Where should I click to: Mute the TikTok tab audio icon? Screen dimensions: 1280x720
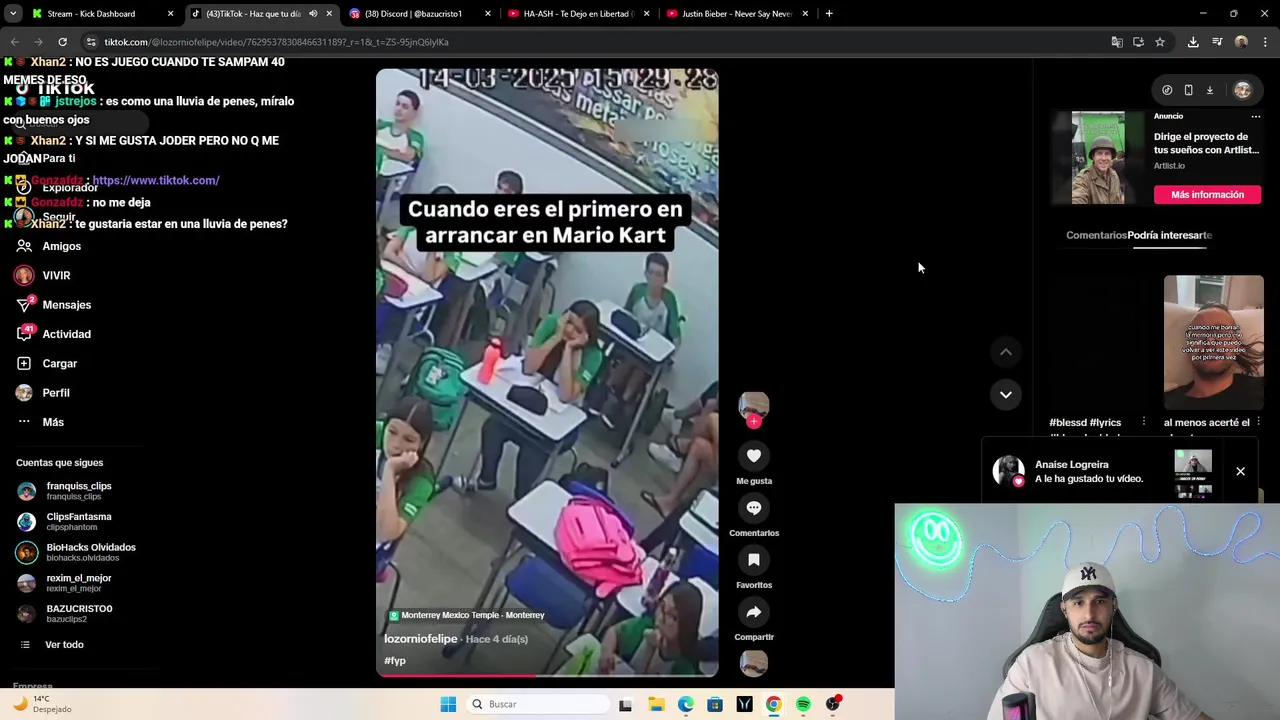(313, 14)
